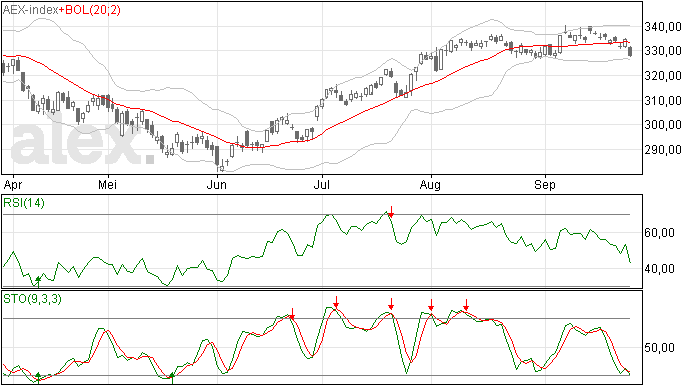Click the green buy arrow on RSI panel

click(38, 282)
